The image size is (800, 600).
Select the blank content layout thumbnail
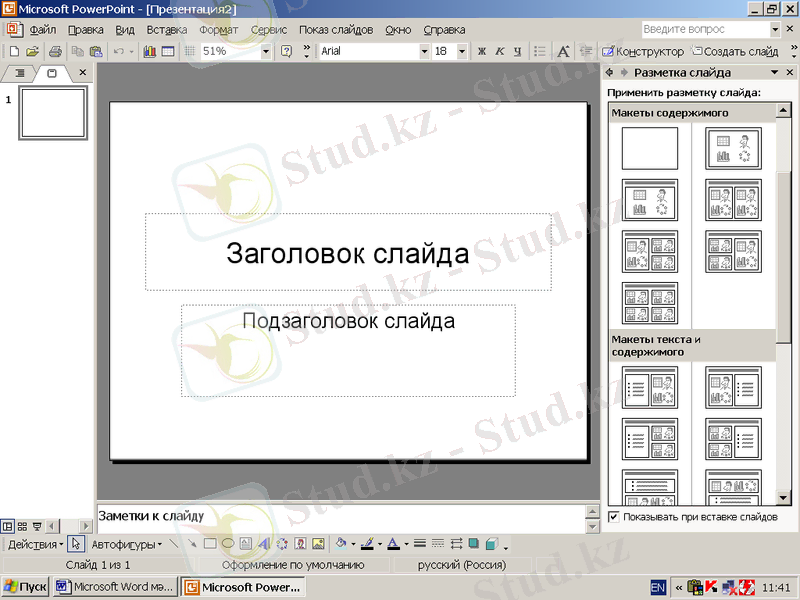pyautogui.click(x=649, y=149)
